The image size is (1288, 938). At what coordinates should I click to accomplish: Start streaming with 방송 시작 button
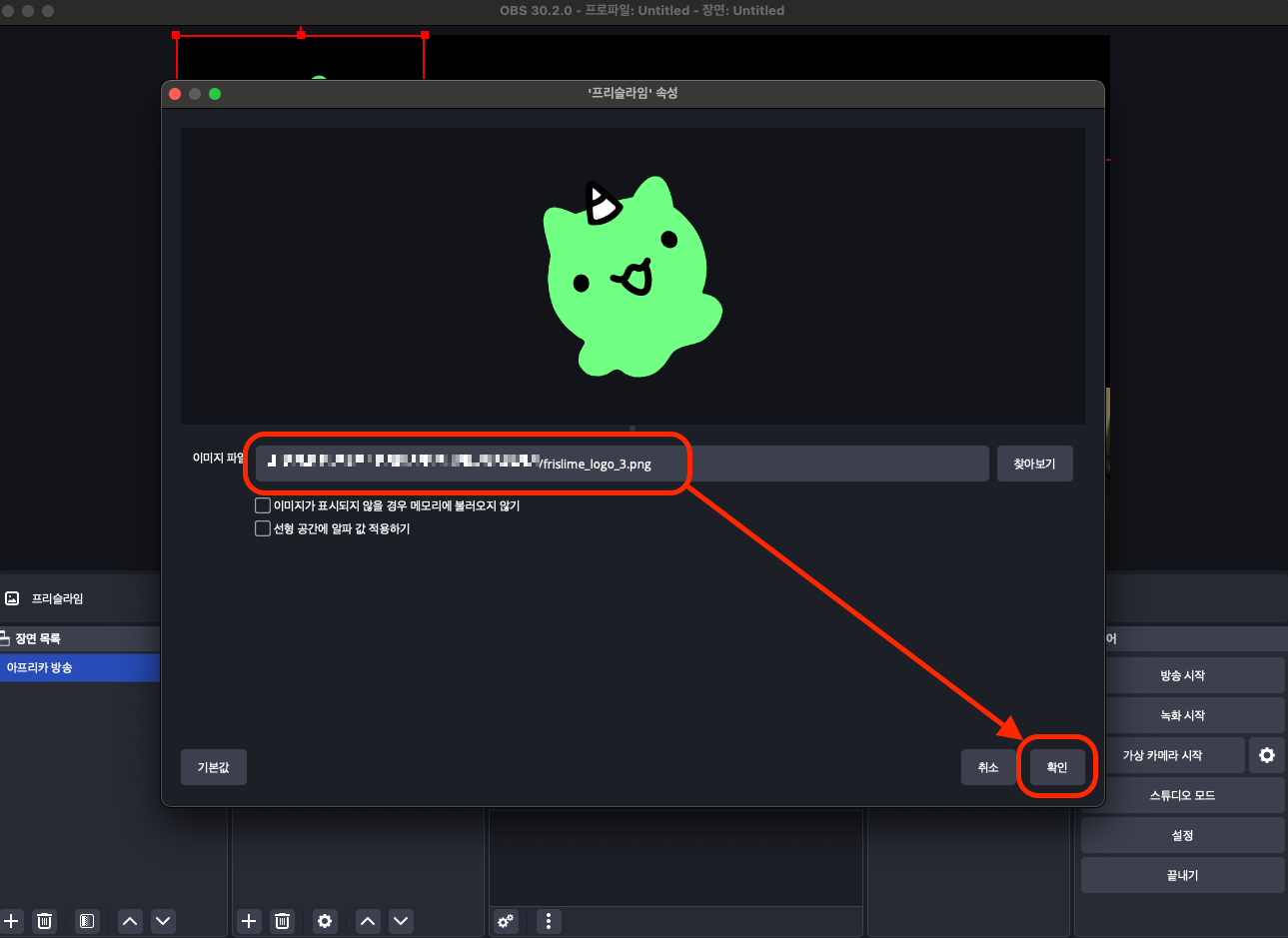(x=1183, y=675)
